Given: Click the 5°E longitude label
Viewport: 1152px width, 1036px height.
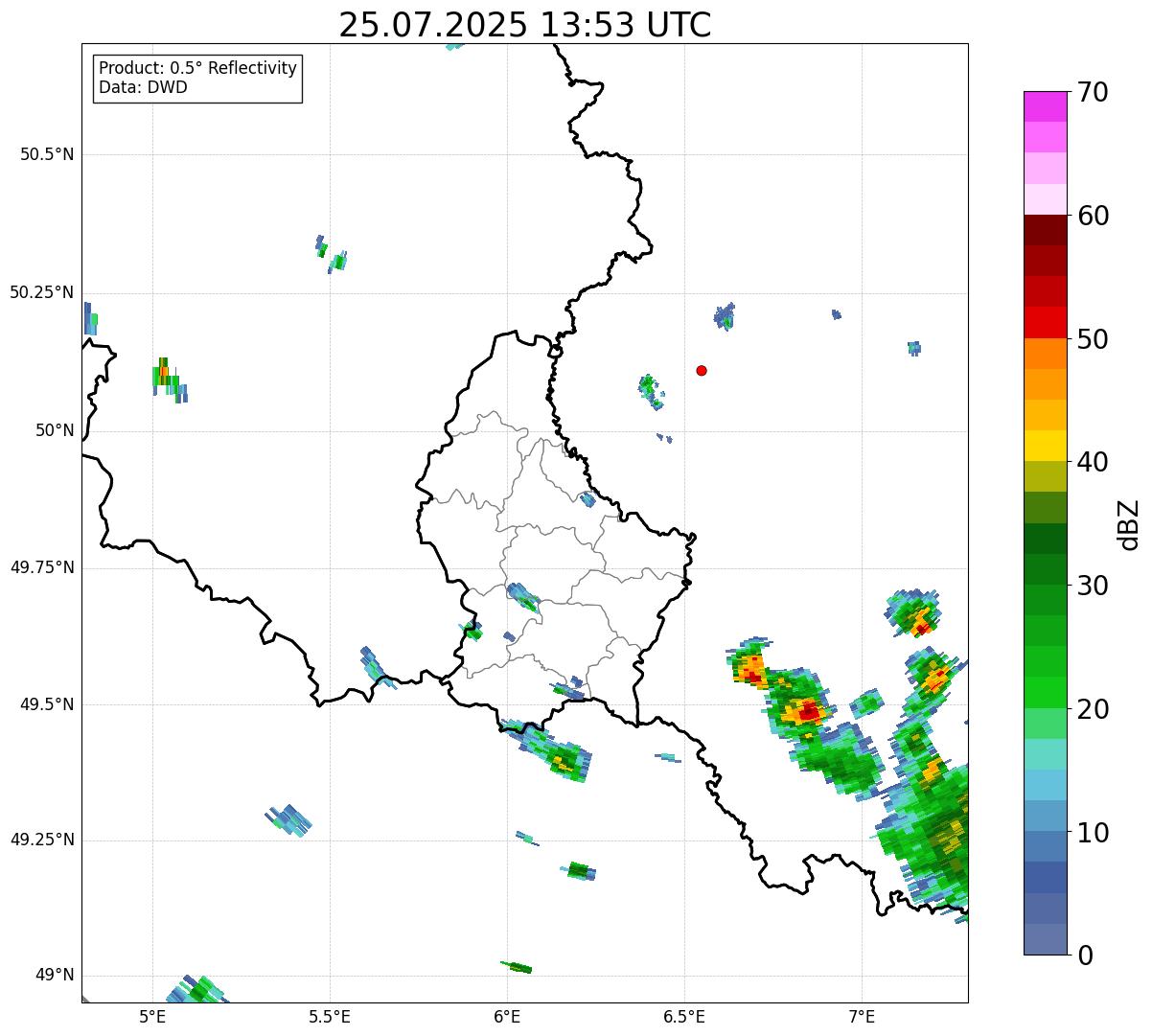Looking at the screenshot, I should (152, 1016).
